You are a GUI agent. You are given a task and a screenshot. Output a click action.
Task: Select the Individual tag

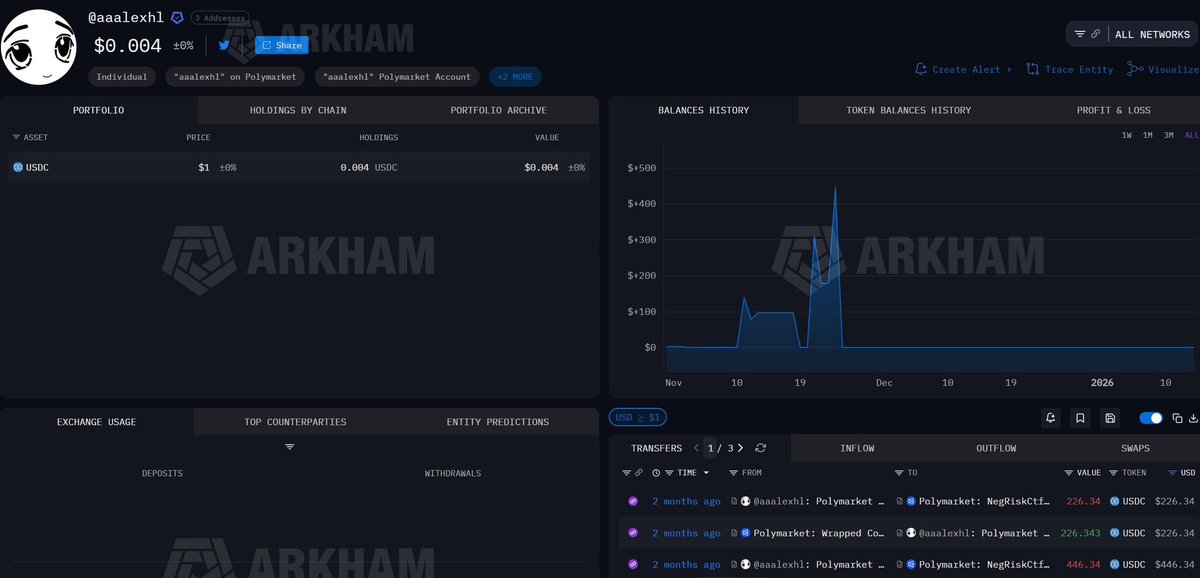tap(122, 77)
